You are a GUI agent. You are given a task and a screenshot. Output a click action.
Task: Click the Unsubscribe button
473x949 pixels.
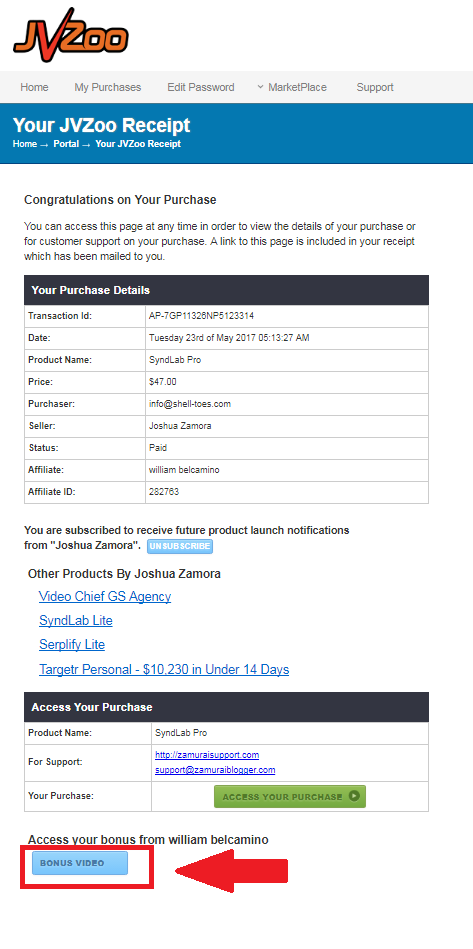pos(180,546)
